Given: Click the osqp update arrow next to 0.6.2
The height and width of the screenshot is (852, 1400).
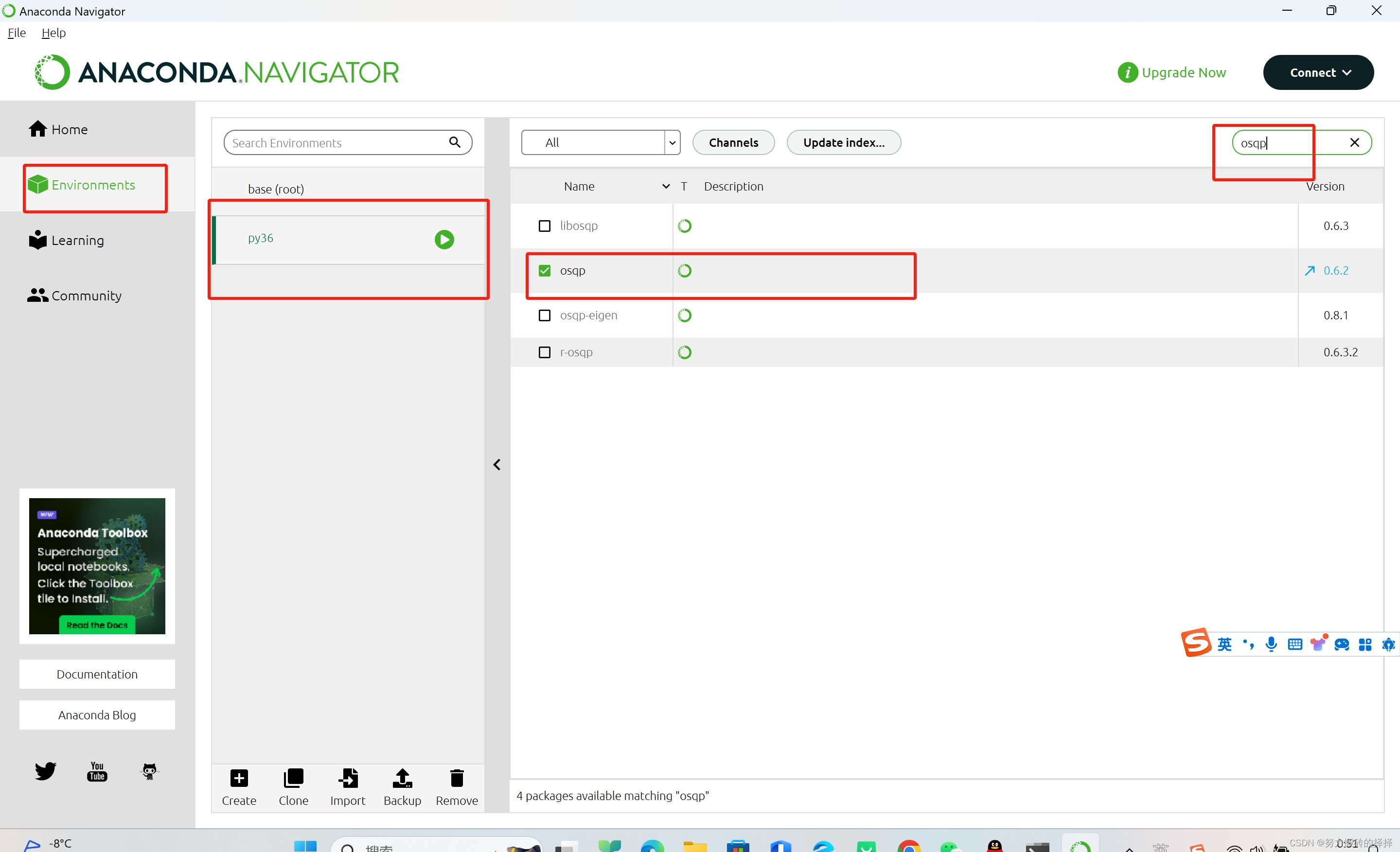Looking at the screenshot, I should pos(1310,271).
